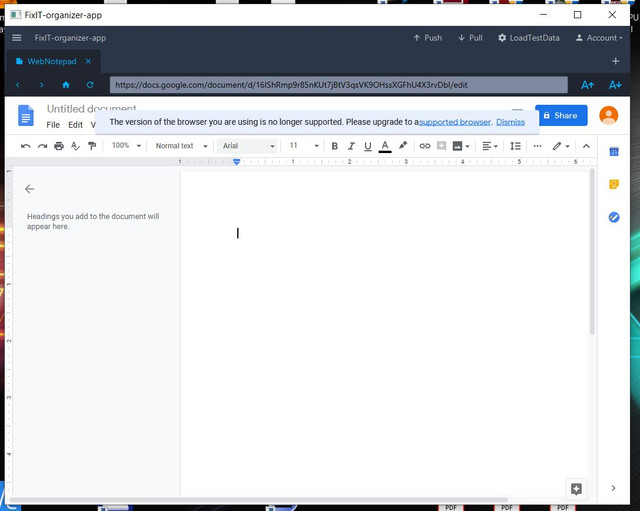Rename the Untitled document title
Image resolution: width=640 pixels, height=511 pixels.
click(x=91, y=108)
